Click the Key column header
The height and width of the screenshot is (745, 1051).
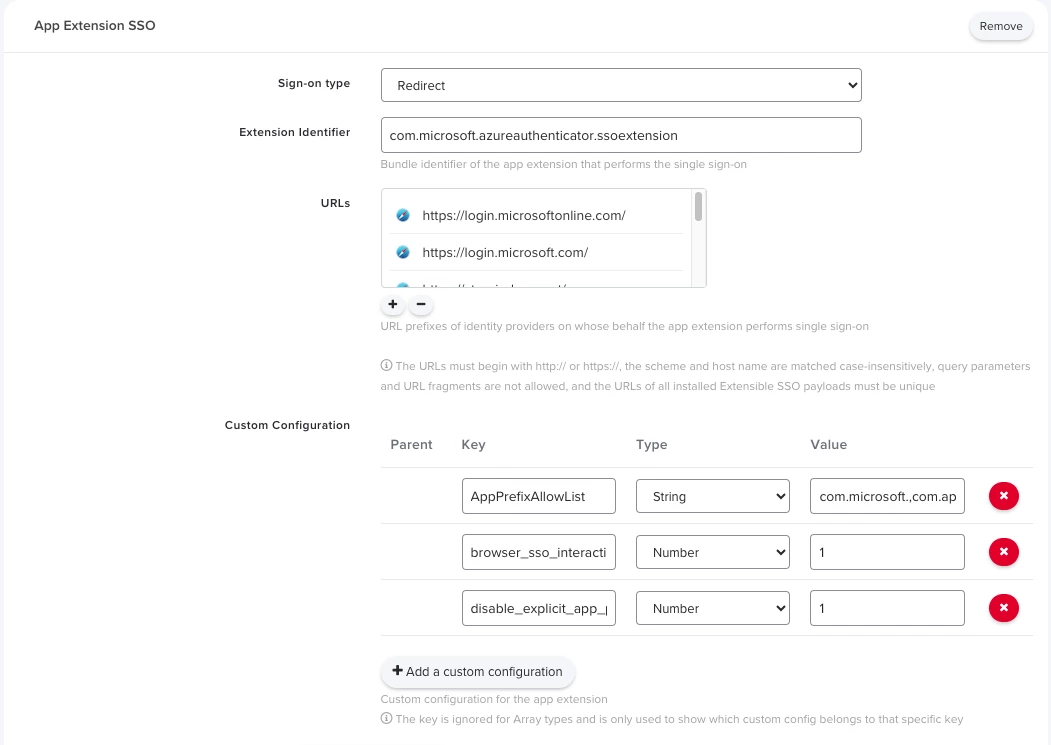point(473,445)
